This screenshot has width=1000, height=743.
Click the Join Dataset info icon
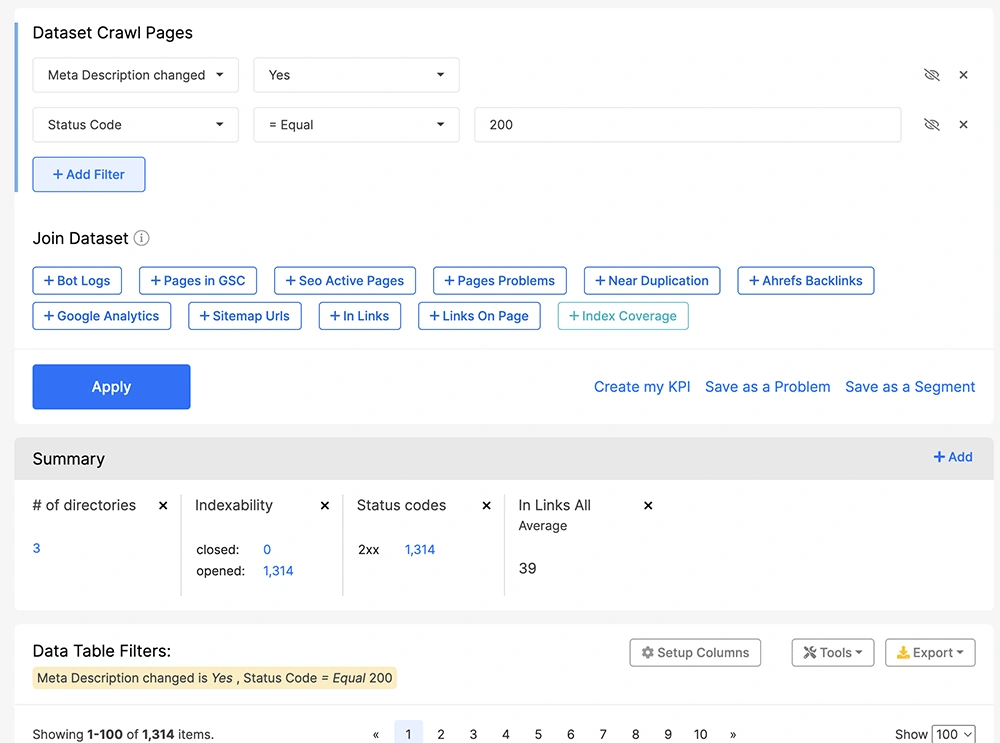coord(142,238)
